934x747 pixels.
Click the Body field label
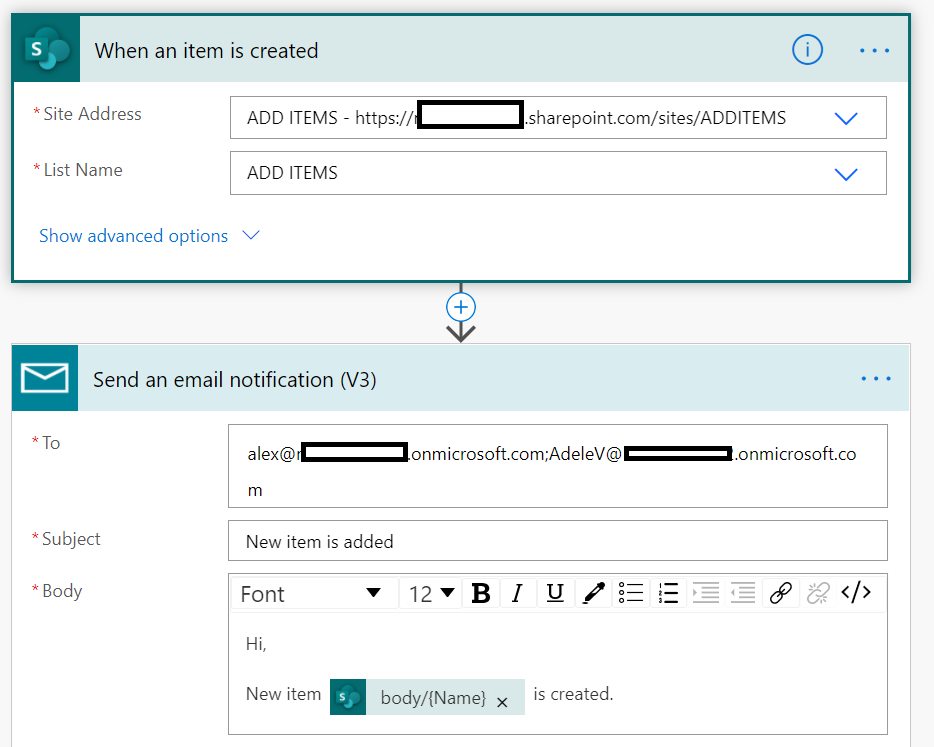62,591
